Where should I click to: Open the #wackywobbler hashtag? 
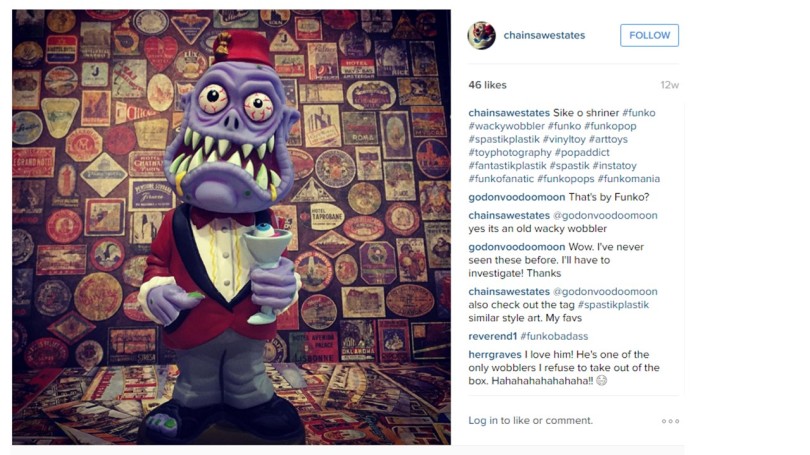point(506,126)
